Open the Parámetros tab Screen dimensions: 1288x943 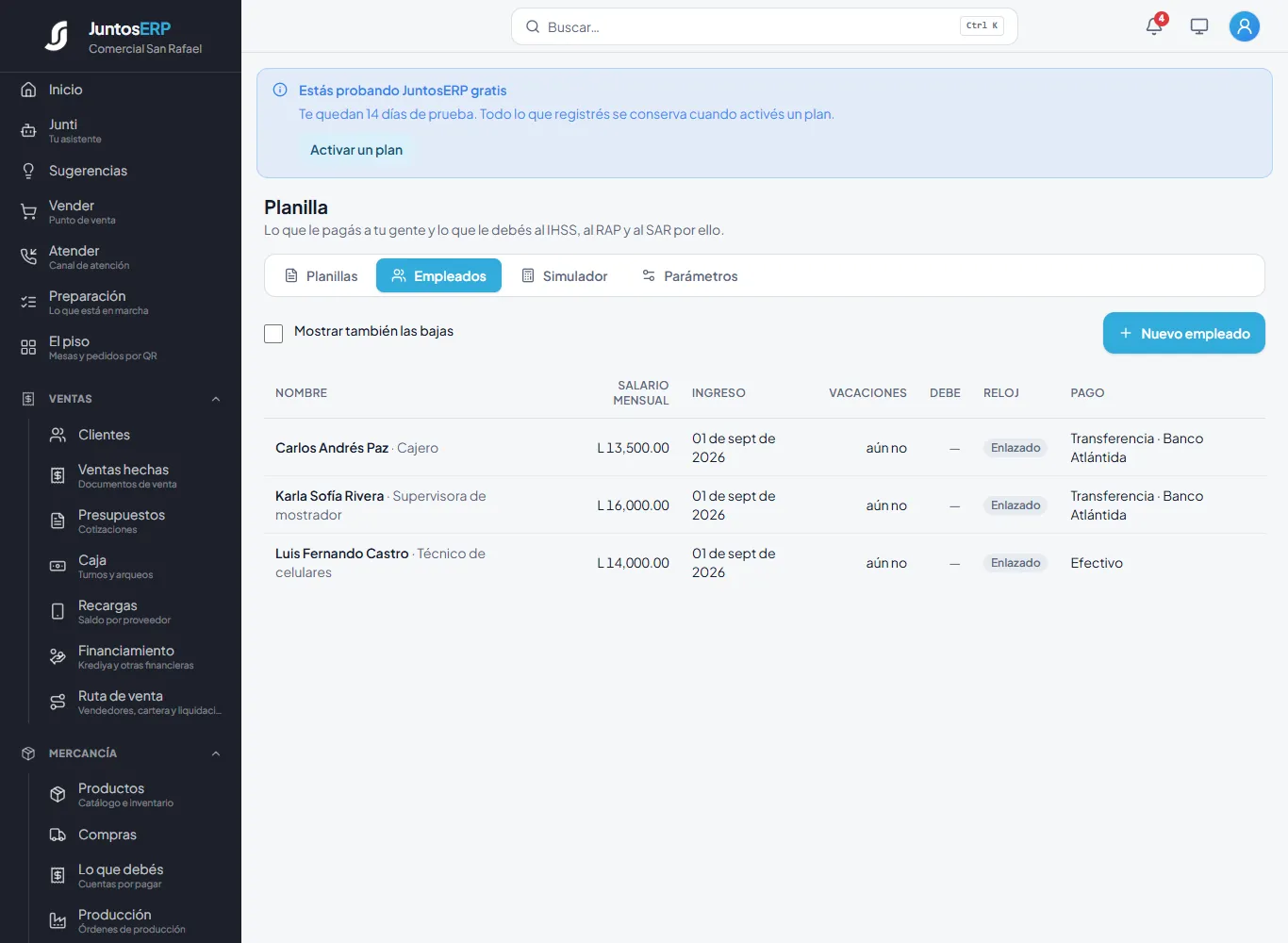pyautogui.click(x=690, y=275)
